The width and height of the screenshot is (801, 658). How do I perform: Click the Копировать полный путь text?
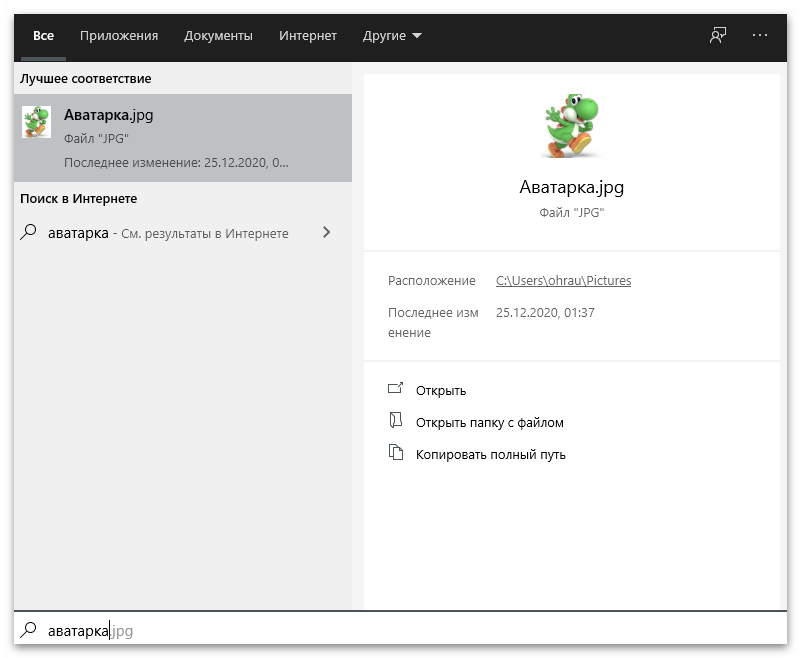click(490, 454)
